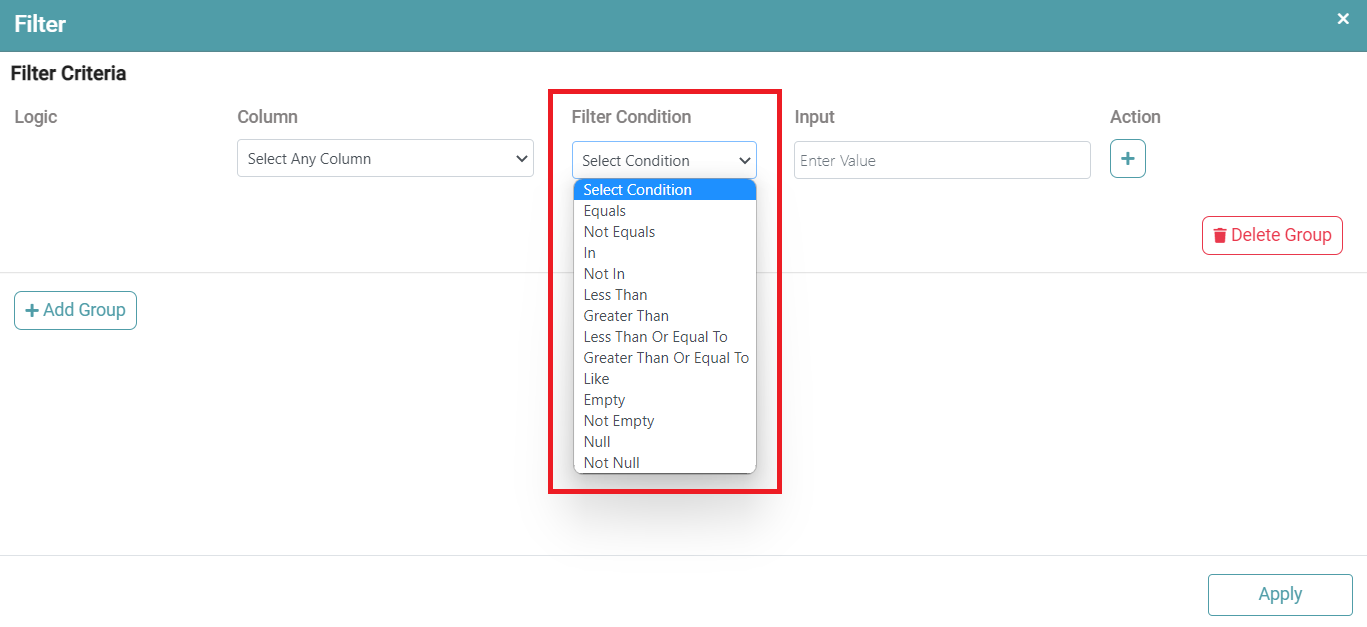This screenshot has height=627, width=1367.
Task: Click the Apply button
Action: click(1279, 594)
